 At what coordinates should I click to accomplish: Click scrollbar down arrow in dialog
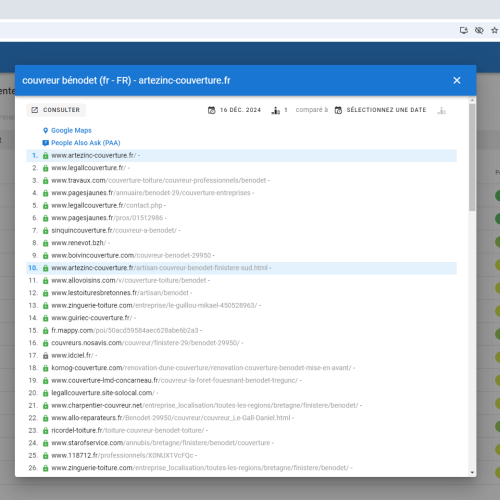[x=472, y=473]
